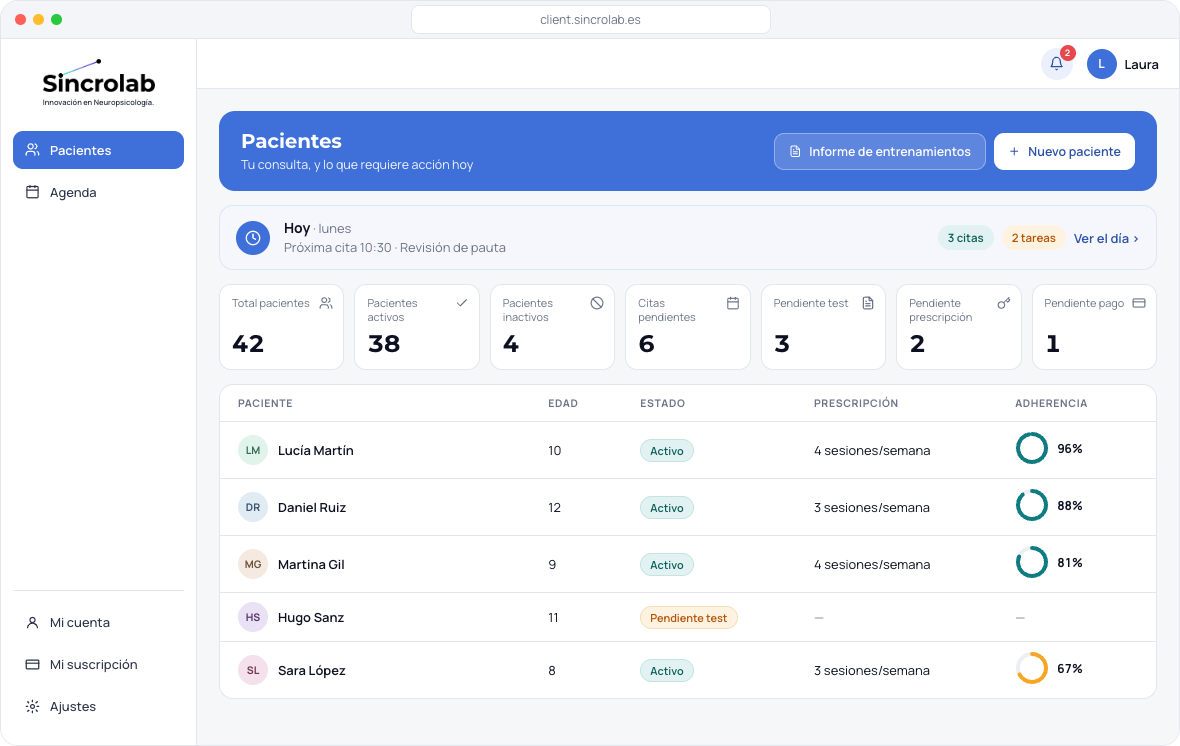This screenshot has width=1180, height=746.
Task: Select the Total pacientes card
Action: click(x=281, y=327)
